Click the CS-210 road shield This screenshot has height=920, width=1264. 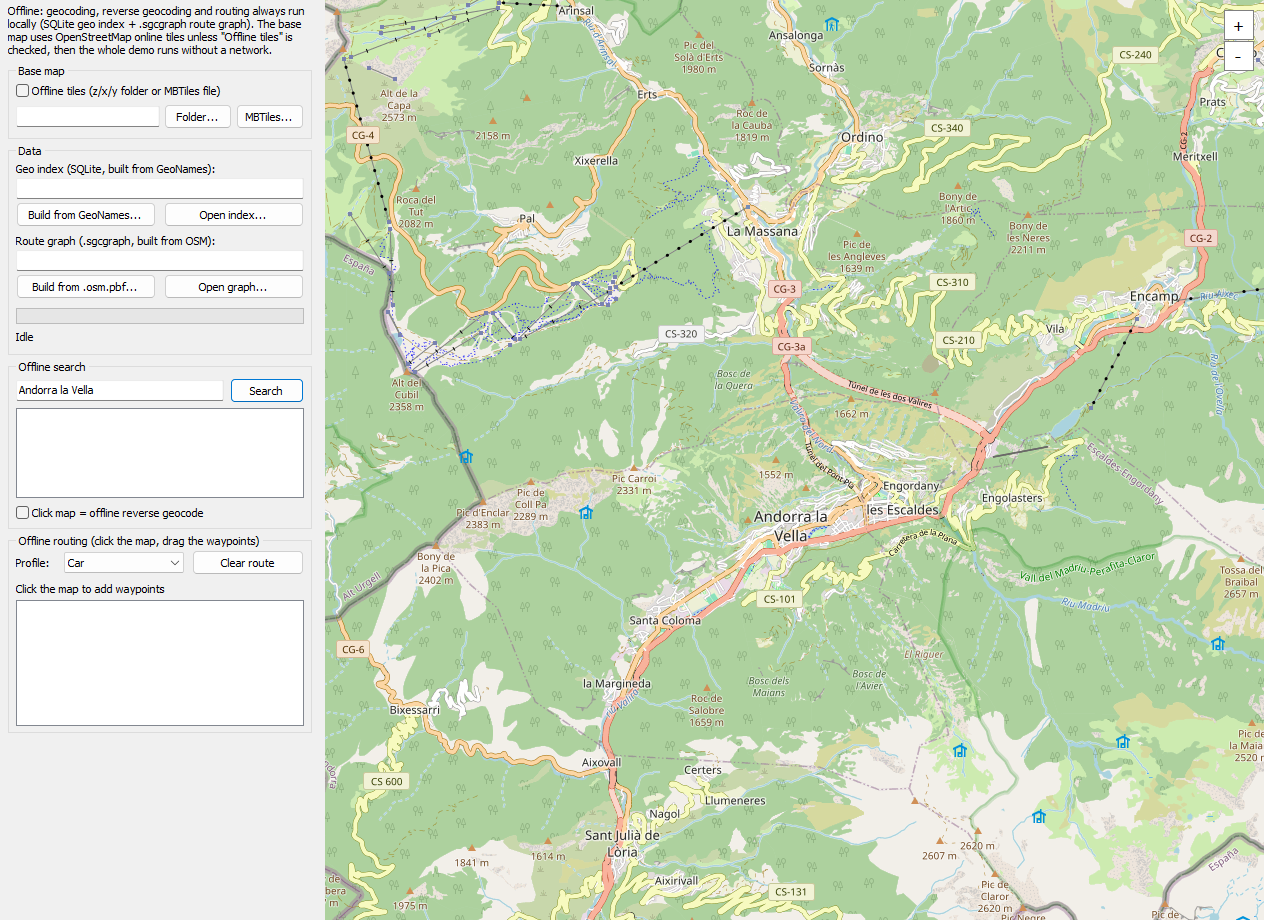coord(958,341)
